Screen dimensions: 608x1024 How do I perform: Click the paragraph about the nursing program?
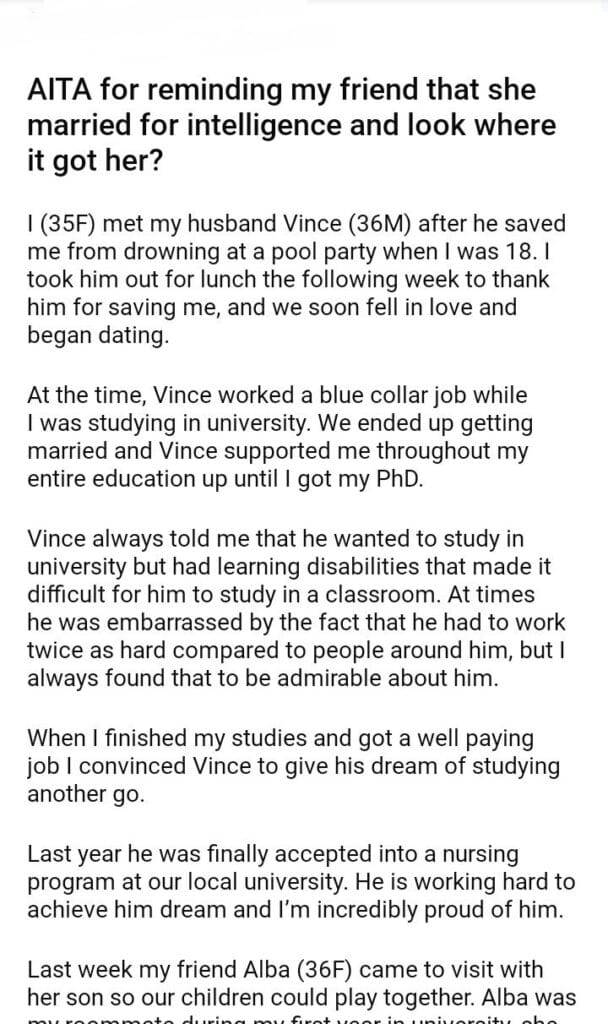point(298,883)
